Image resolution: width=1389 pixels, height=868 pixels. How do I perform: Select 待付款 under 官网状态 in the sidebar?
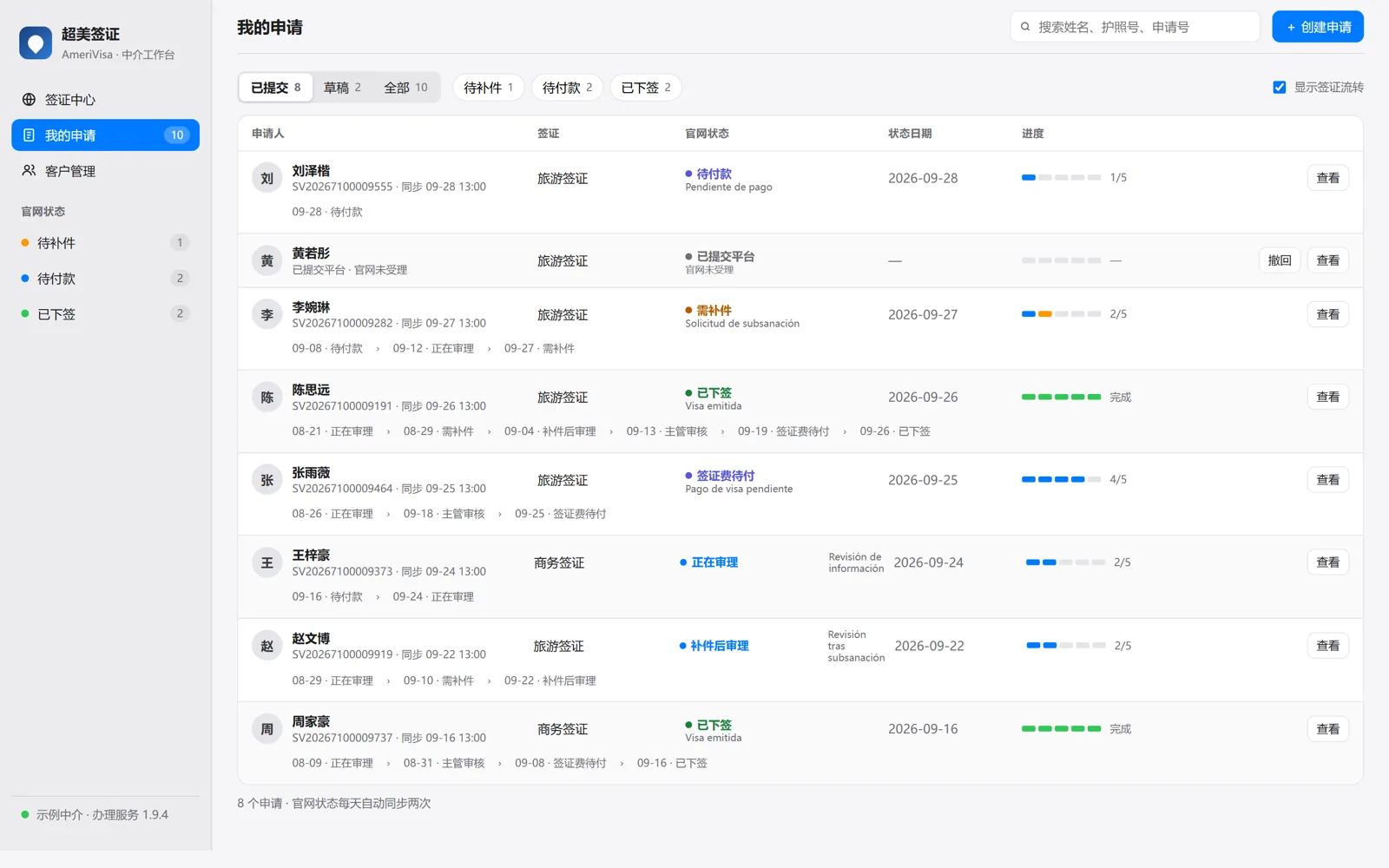105,279
